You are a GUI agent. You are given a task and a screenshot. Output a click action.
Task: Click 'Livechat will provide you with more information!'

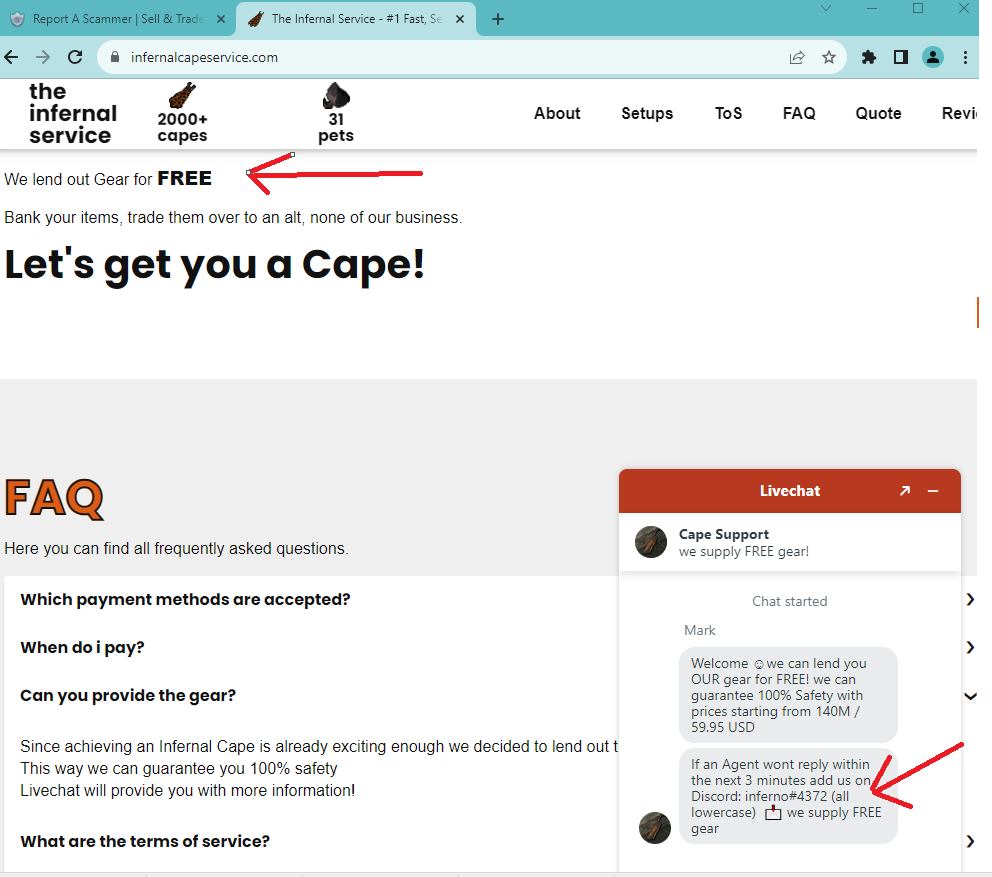[x=187, y=790]
